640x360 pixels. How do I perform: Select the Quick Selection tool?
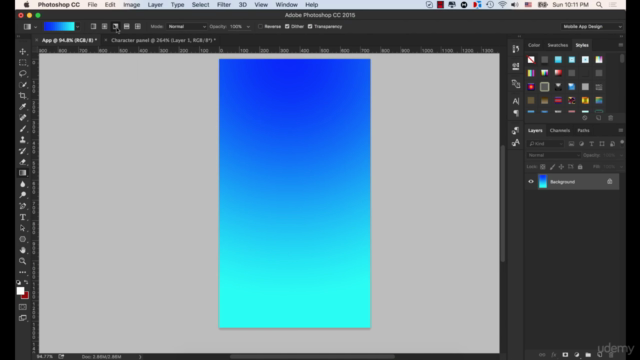(x=22, y=84)
